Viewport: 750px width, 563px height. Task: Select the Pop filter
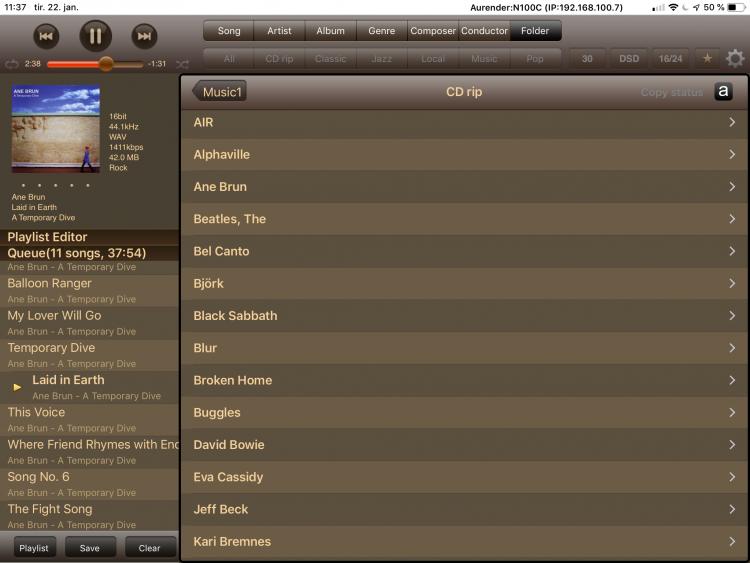coord(535,59)
